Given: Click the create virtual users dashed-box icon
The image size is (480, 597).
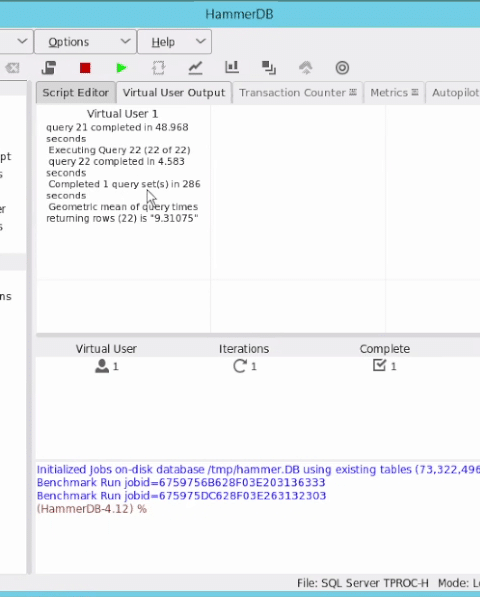Looking at the screenshot, I should (x=158, y=68).
